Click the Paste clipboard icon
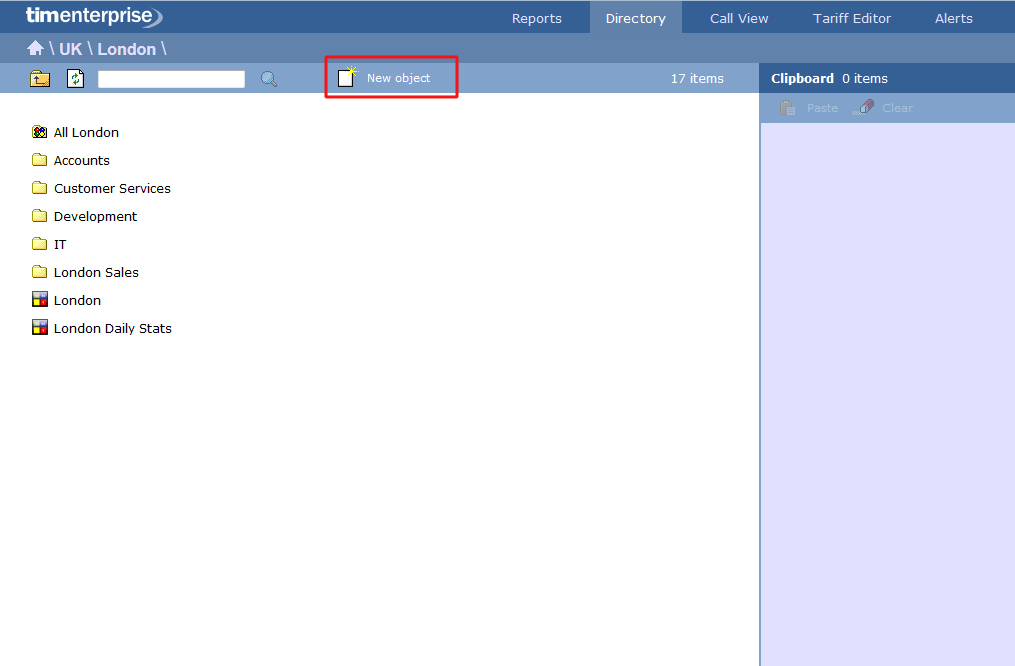The height and width of the screenshot is (666, 1015). pos(788,107)
